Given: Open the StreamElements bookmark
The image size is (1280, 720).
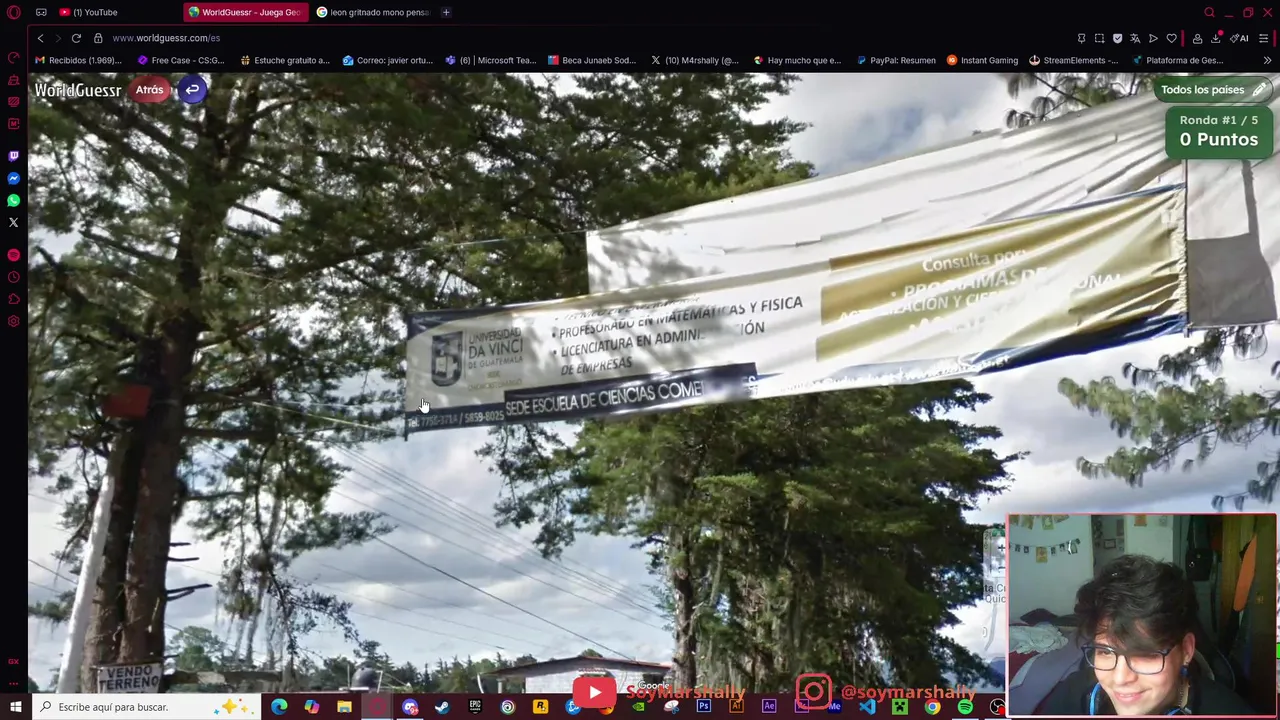Looking at the screenshot, I should click(1074, 60).
